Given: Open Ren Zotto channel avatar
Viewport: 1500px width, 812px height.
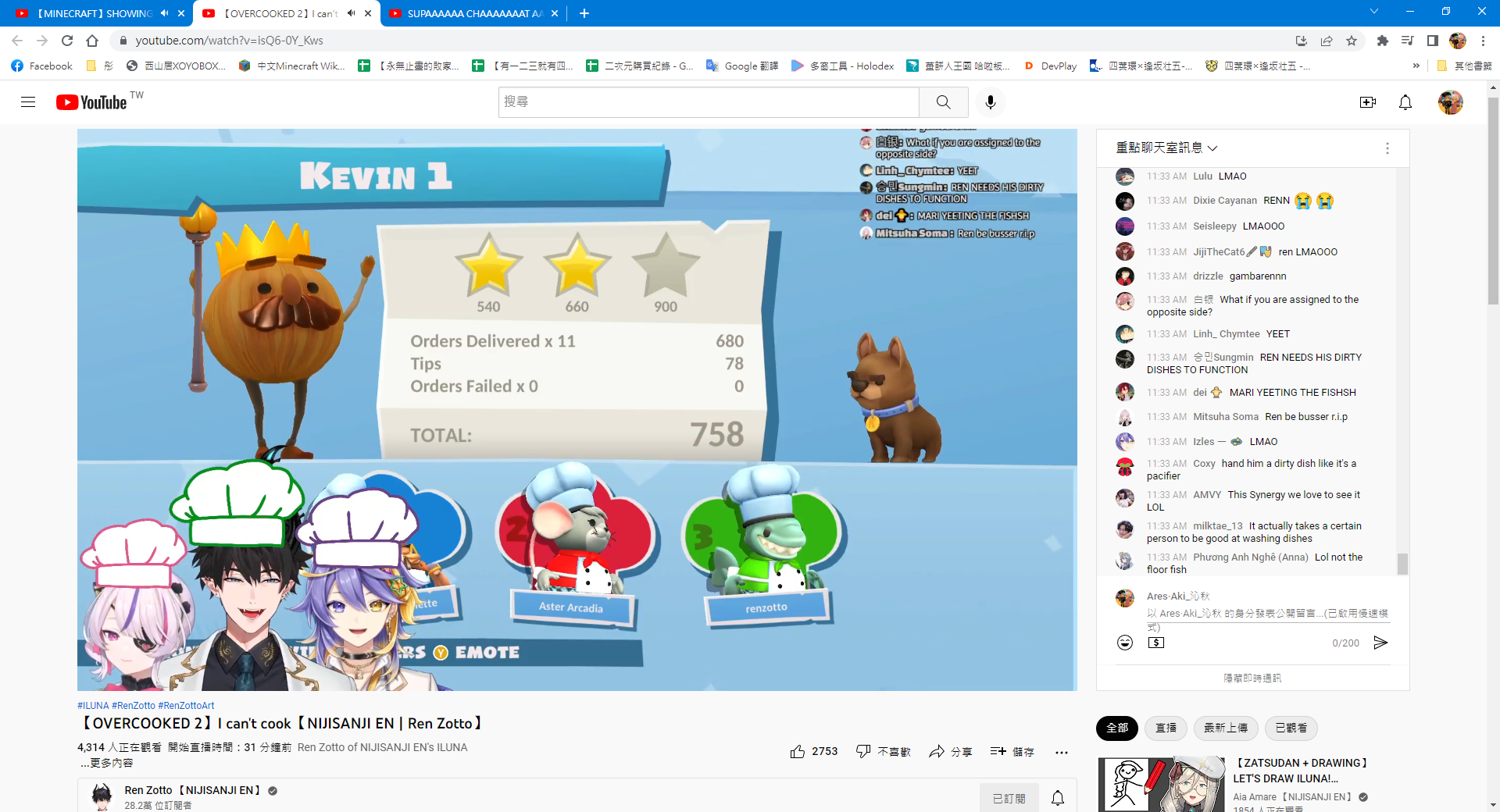Looking at the screenshot, I should pyautogui.click(x=102, y=797).
